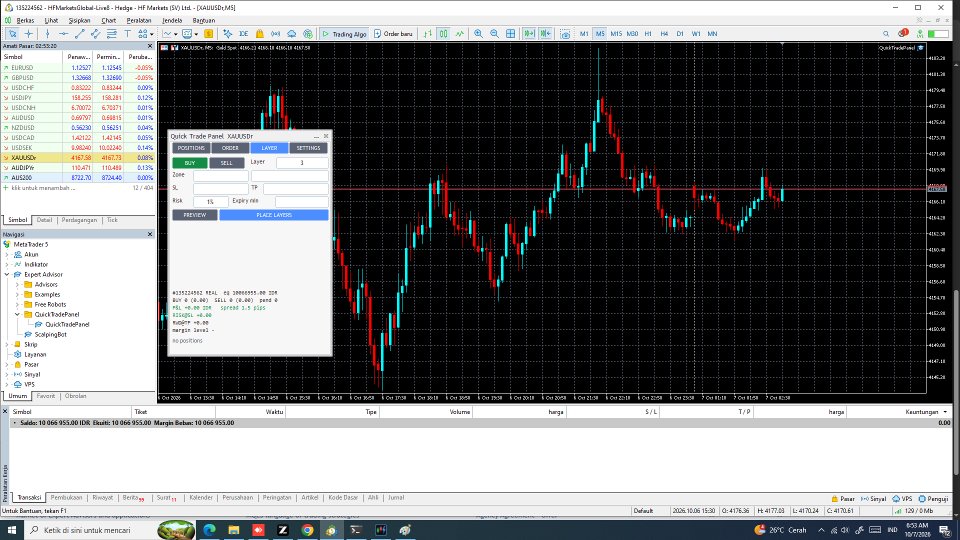960x540 pixels.
Task: Toggle the Trading Algo button
Action: point(344,34)
